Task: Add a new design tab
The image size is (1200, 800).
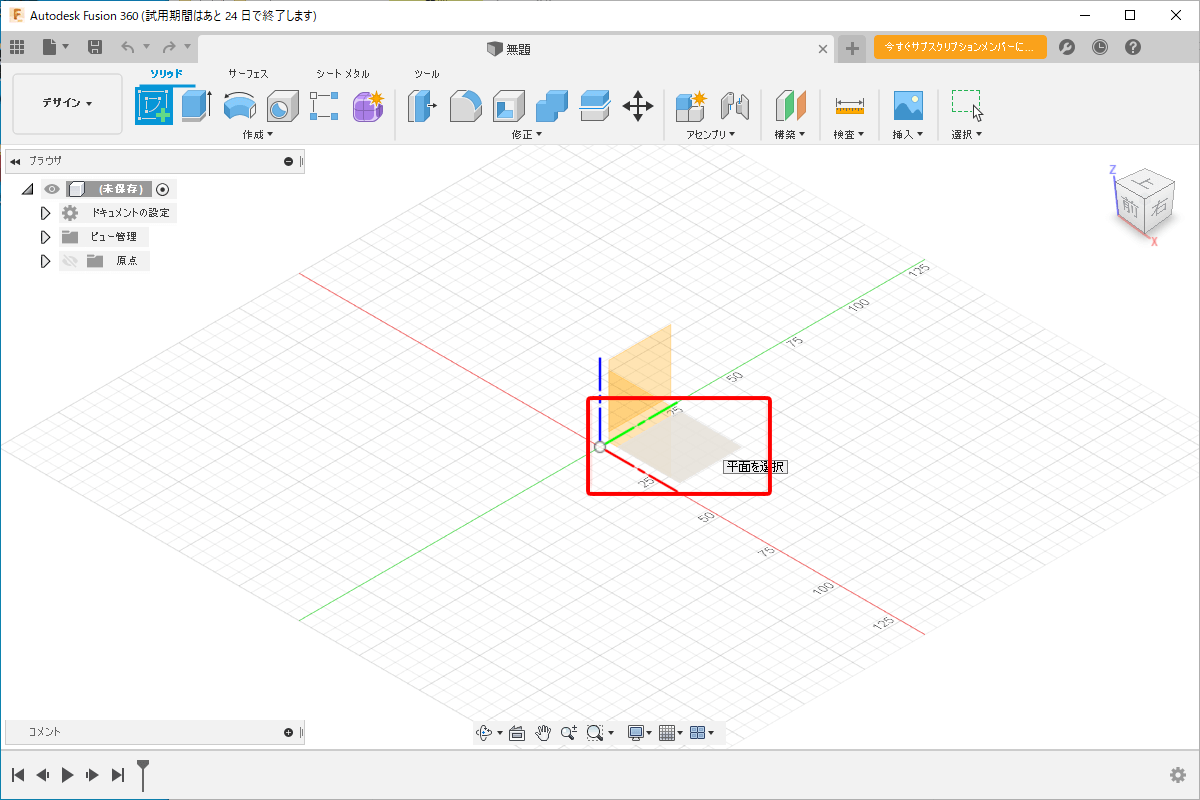Action: click(851, 48)
